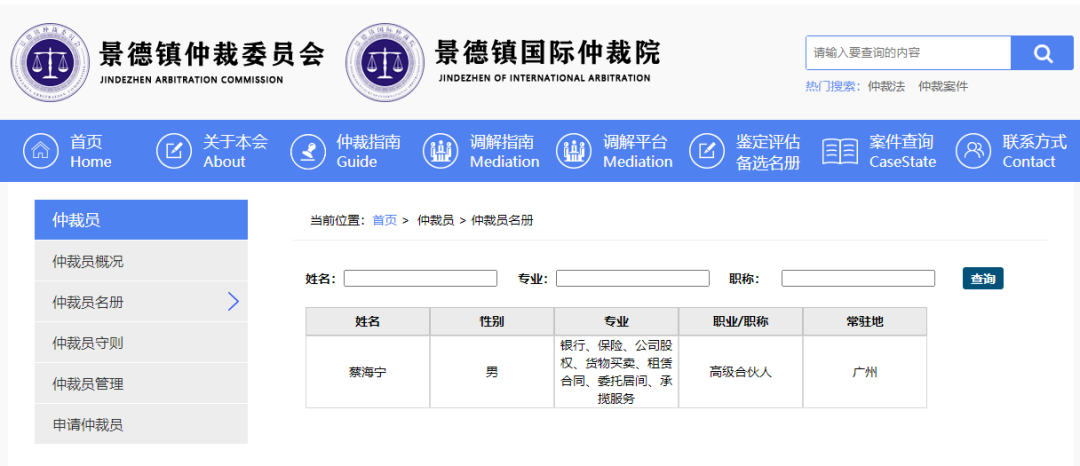Click the 调解平台 people icon
Image resolution: width=1080 pixels, height=466 pixels.
point(574,151)
